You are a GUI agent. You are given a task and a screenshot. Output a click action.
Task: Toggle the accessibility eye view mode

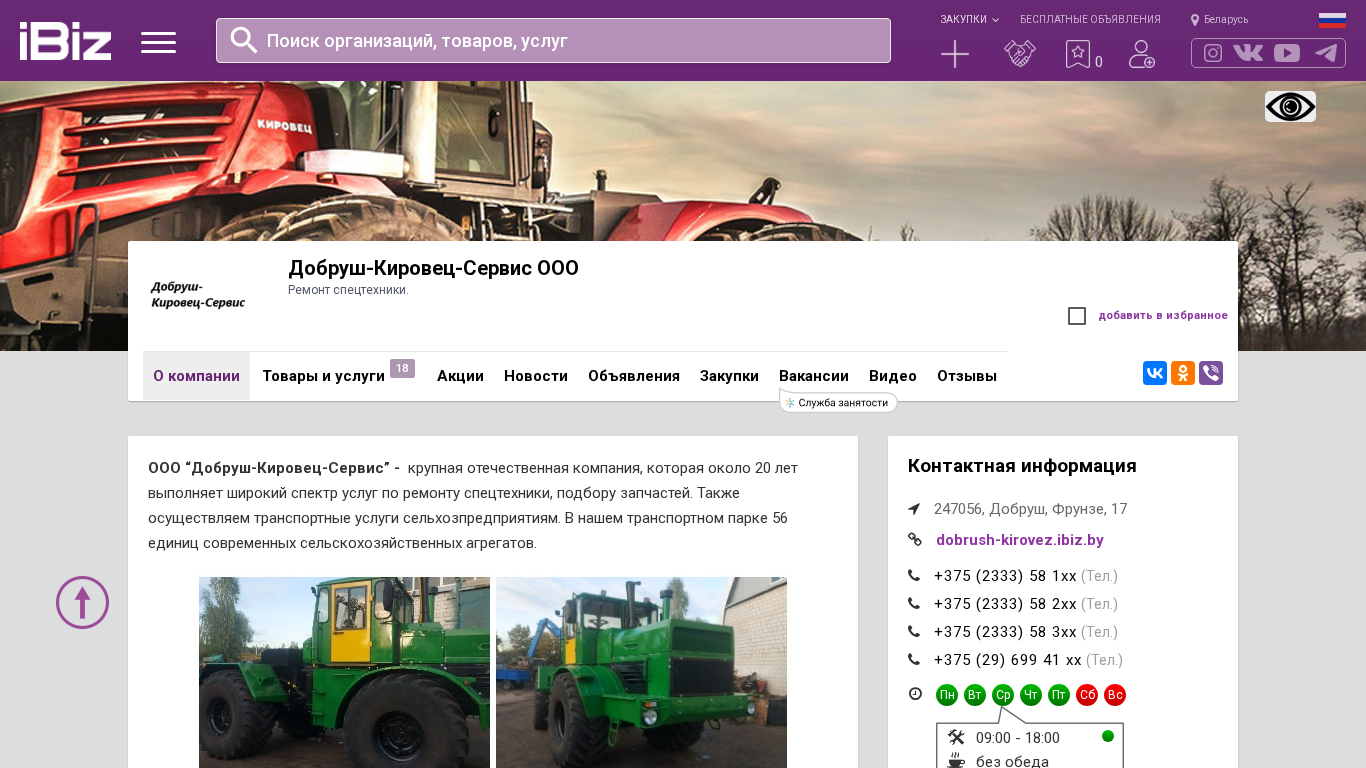pos(1290,106)
